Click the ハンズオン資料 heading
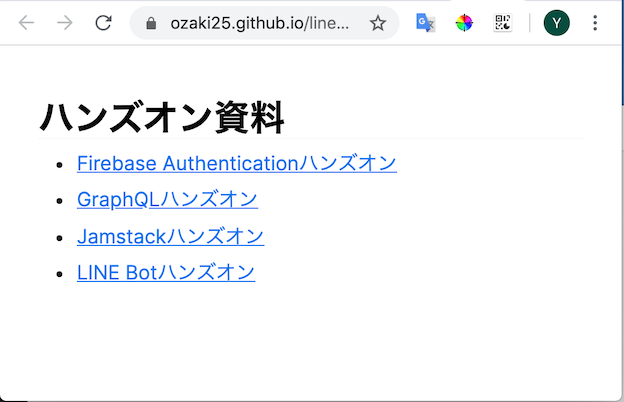 [x=162, y=117]
